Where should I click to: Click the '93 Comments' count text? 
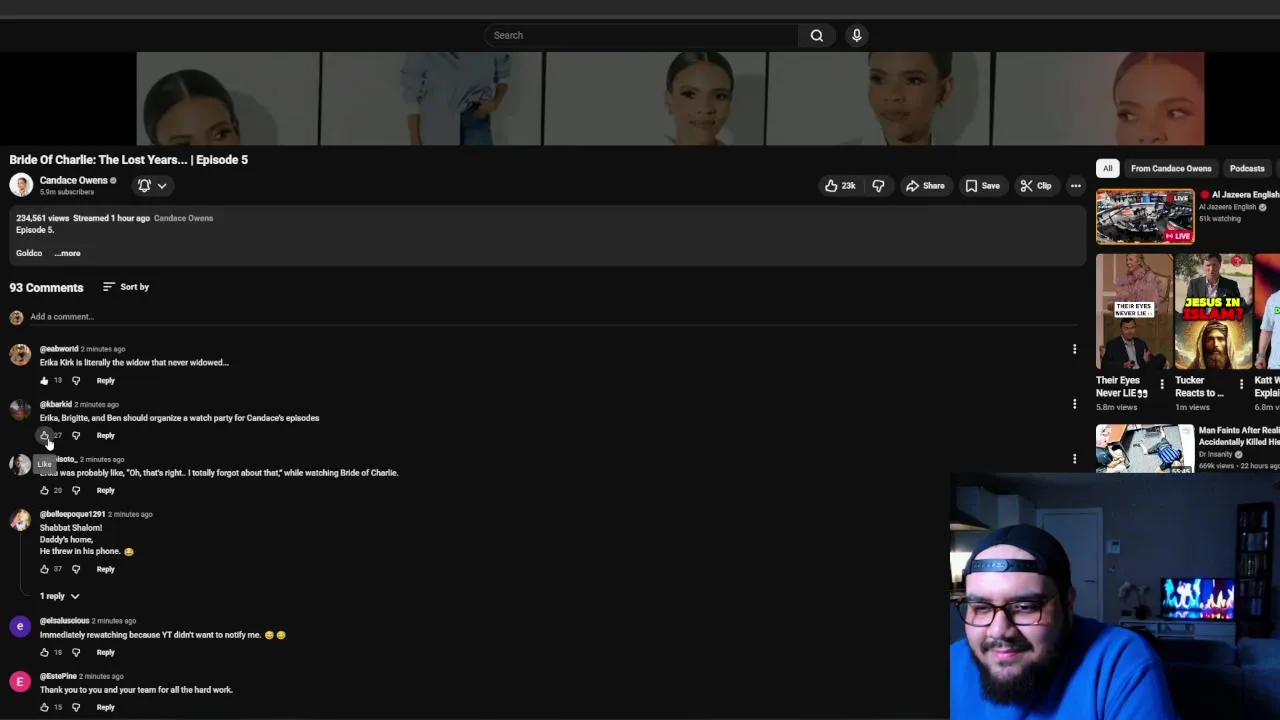[46, 288]
